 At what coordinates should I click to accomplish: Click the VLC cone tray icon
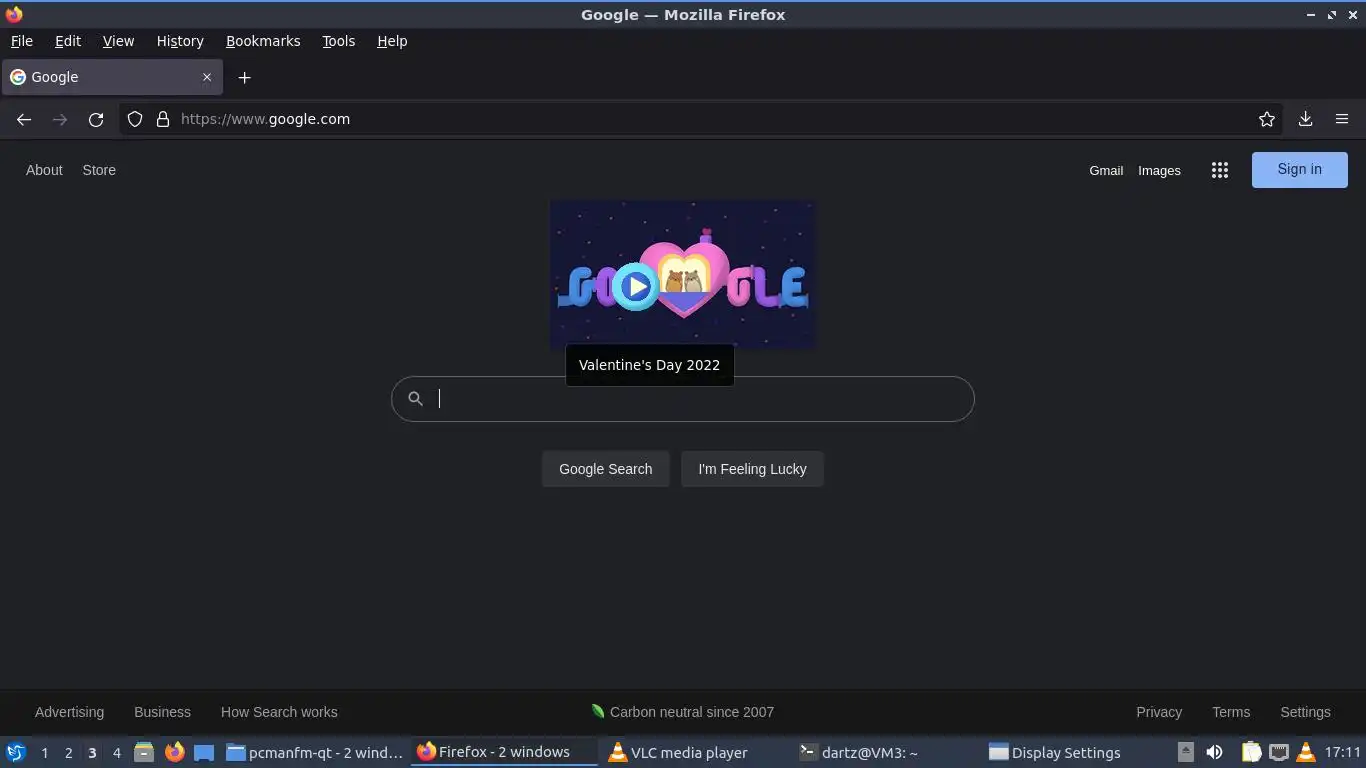[1305, 752]
